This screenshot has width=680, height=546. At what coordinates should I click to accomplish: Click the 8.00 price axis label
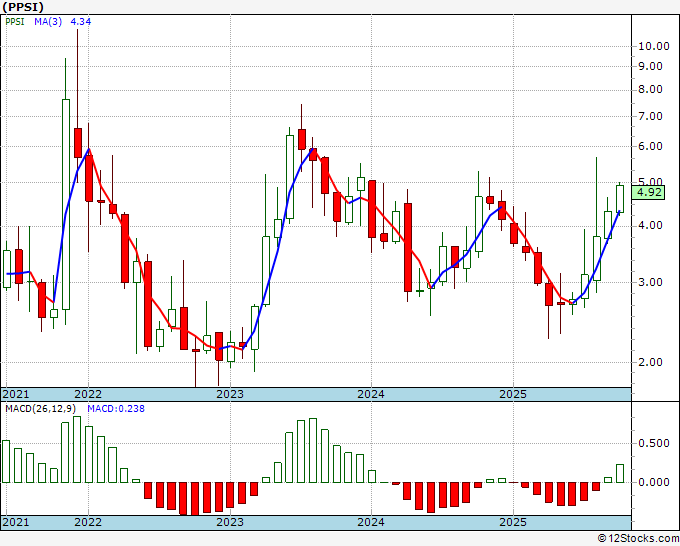click(x=650, y=89)
